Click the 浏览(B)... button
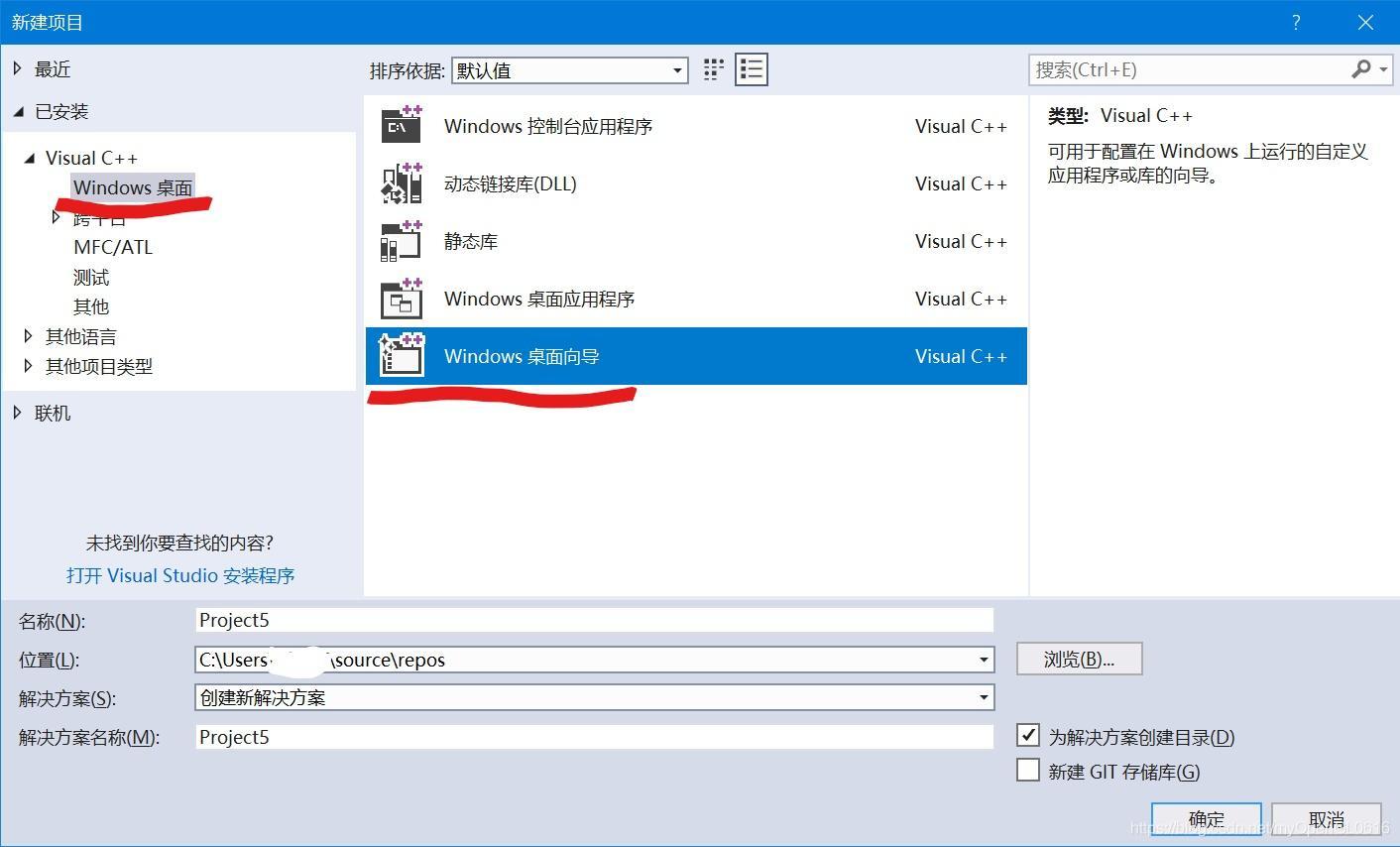1400x847 pixels. (x=1080, y=660)
